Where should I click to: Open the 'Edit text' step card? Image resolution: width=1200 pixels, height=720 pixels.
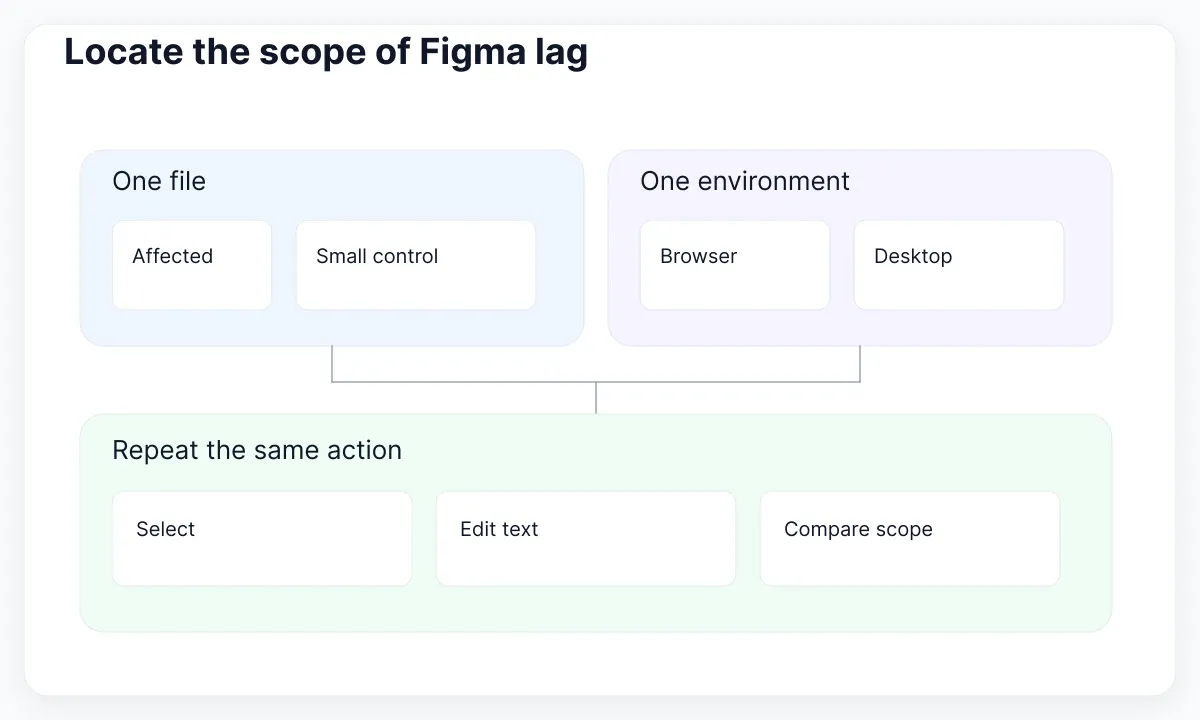click(586, 538)
